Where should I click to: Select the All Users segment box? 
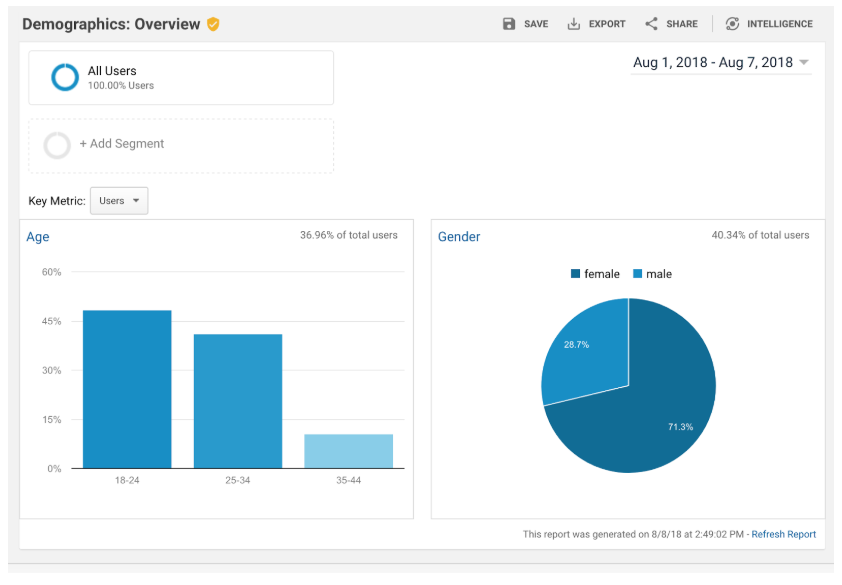point(181,78)
